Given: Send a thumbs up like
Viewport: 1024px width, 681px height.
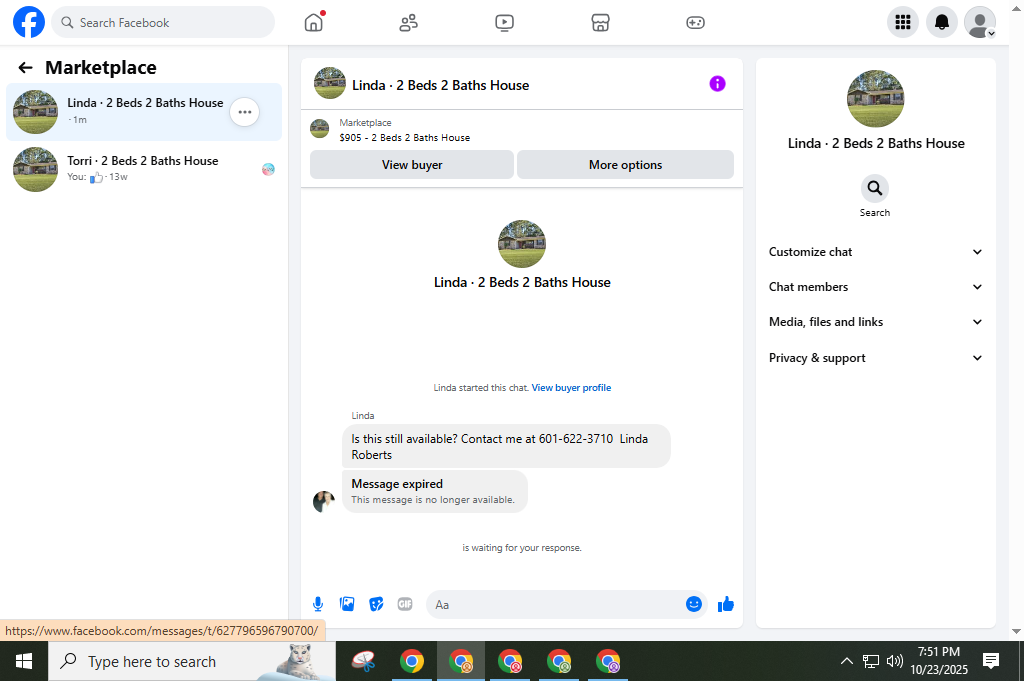Looking at the screenshot, I should coord(726,605).
